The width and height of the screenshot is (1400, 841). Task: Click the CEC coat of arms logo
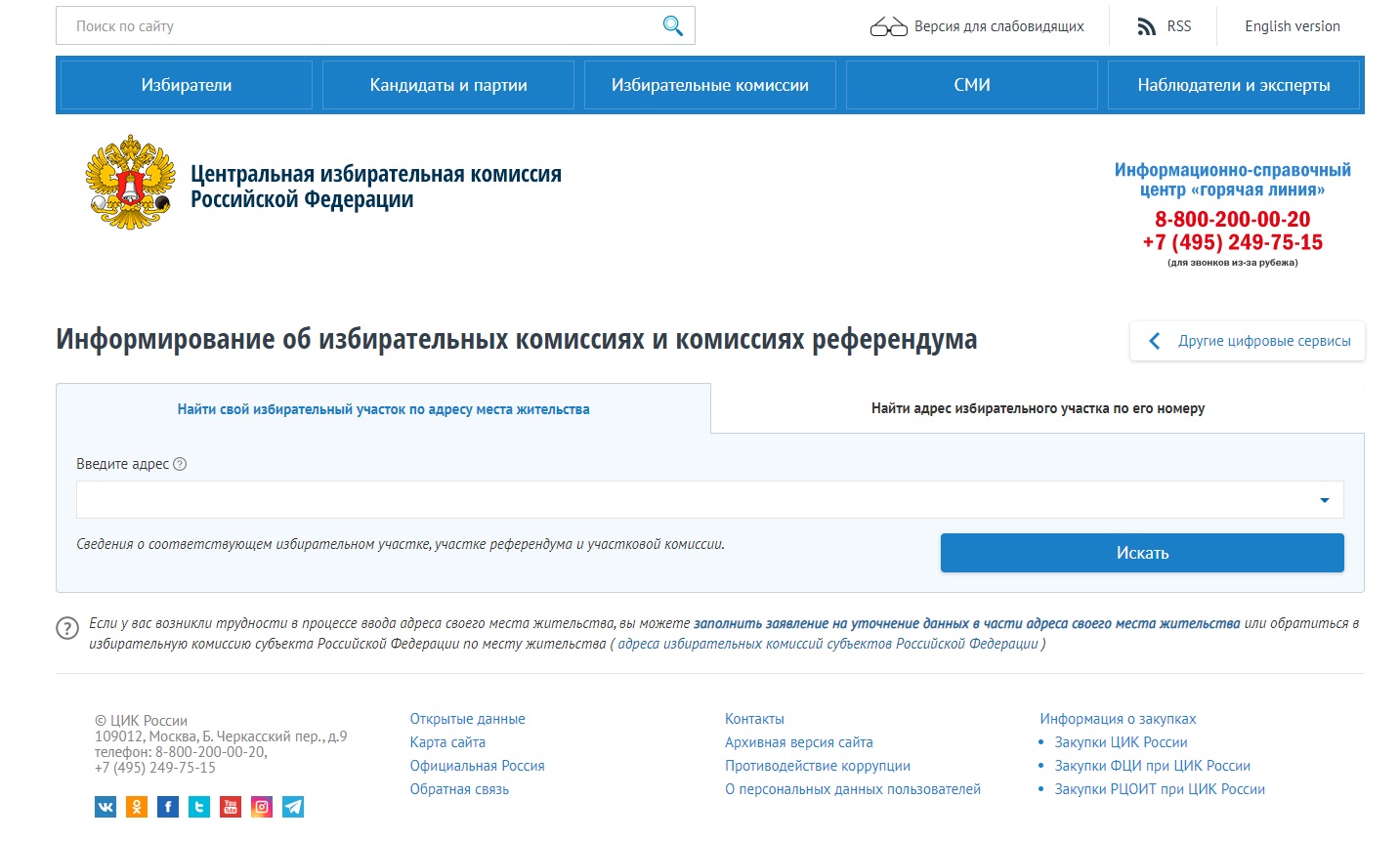130,183
